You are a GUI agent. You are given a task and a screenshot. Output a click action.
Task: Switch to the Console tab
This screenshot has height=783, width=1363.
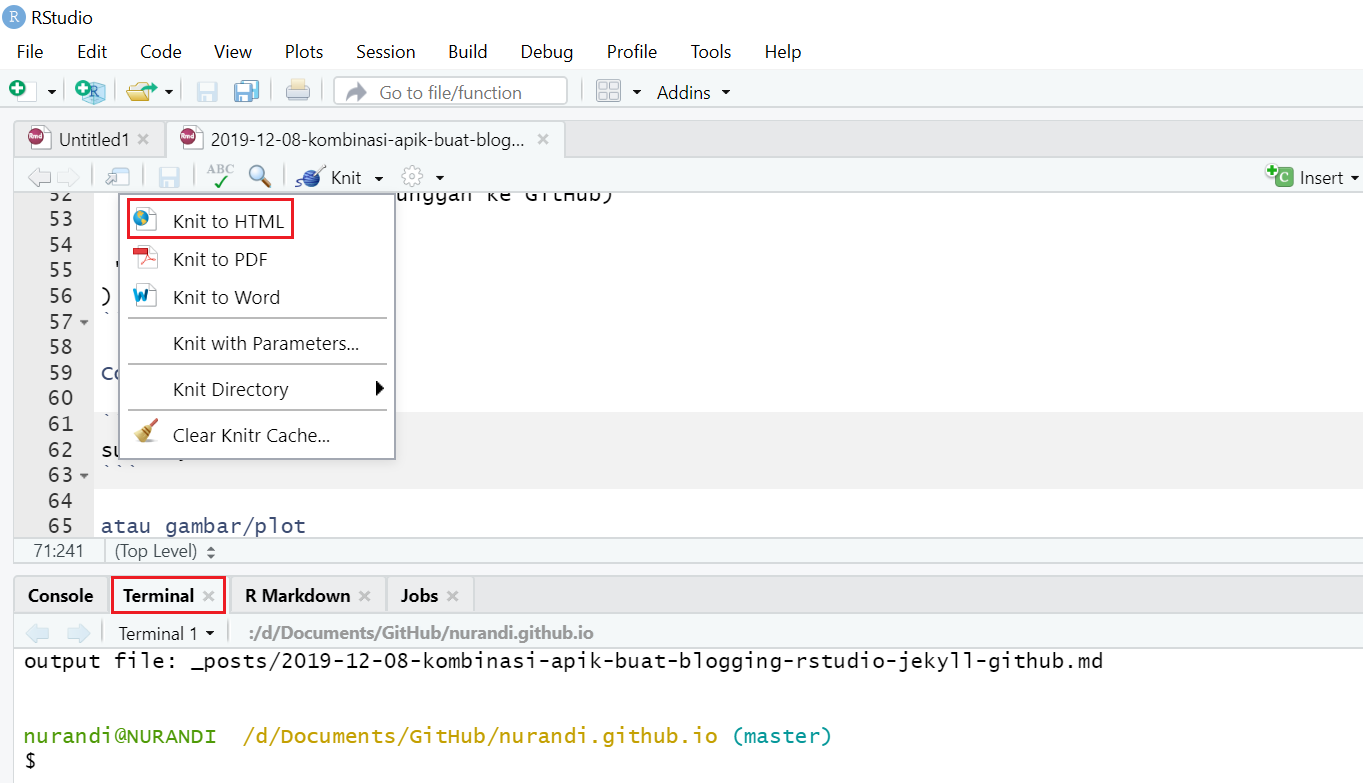tap(60, 595)
